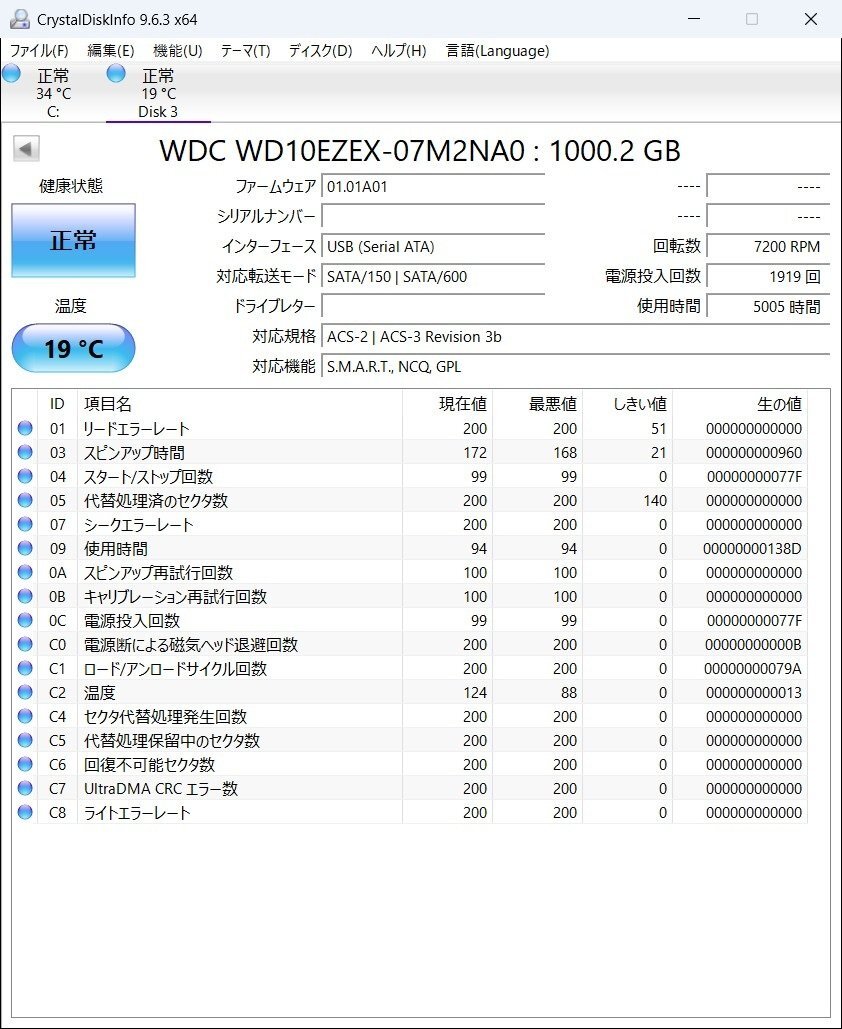Click the 19 °C temperature button

point(74,348)
